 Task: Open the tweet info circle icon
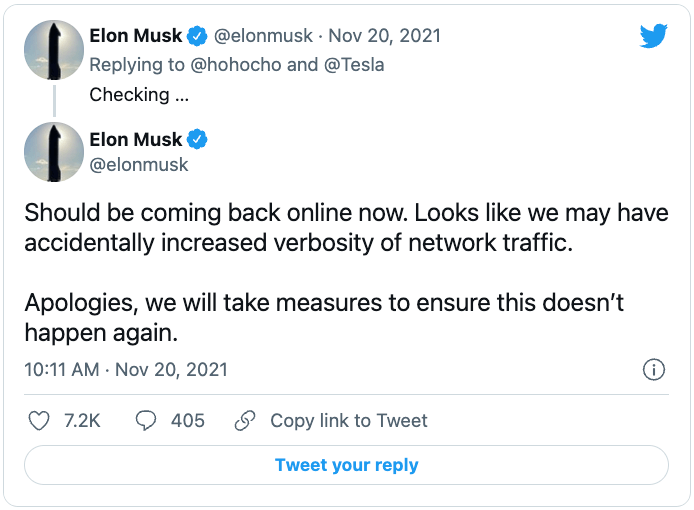click(x=654, y=369)
